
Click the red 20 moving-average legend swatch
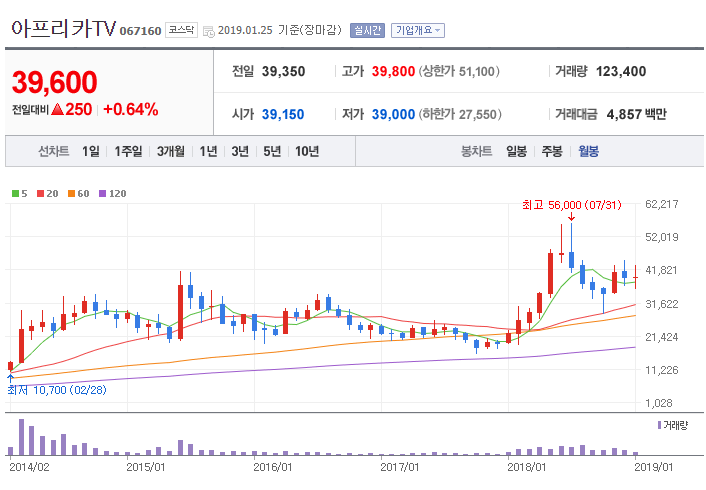(41, 194)
